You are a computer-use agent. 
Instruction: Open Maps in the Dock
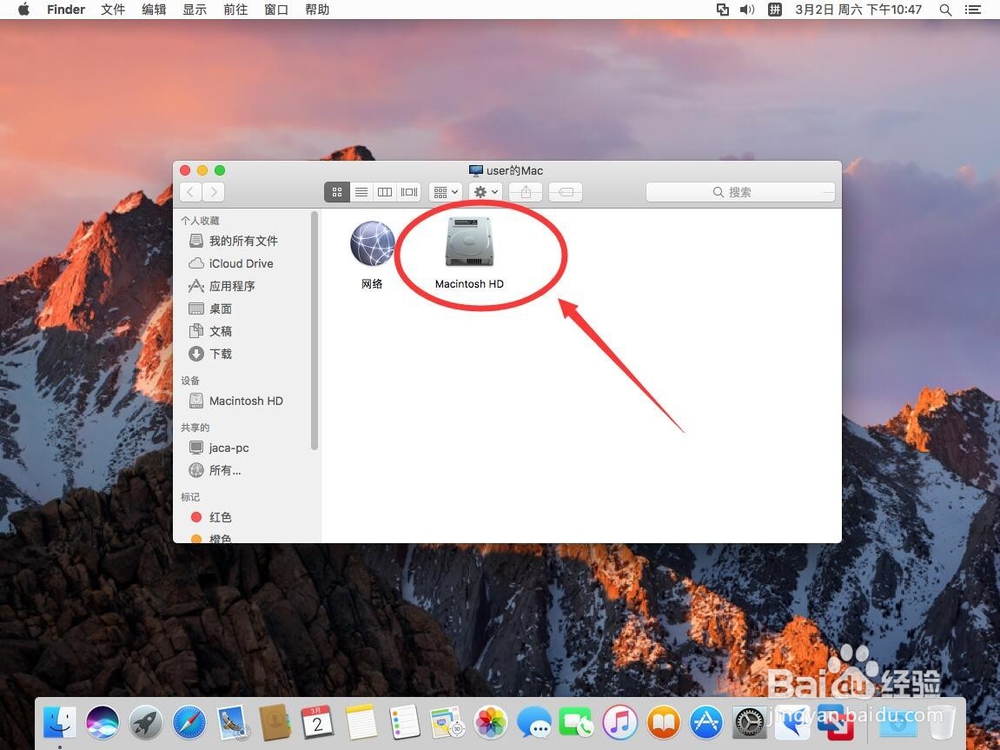pos(447,723)
